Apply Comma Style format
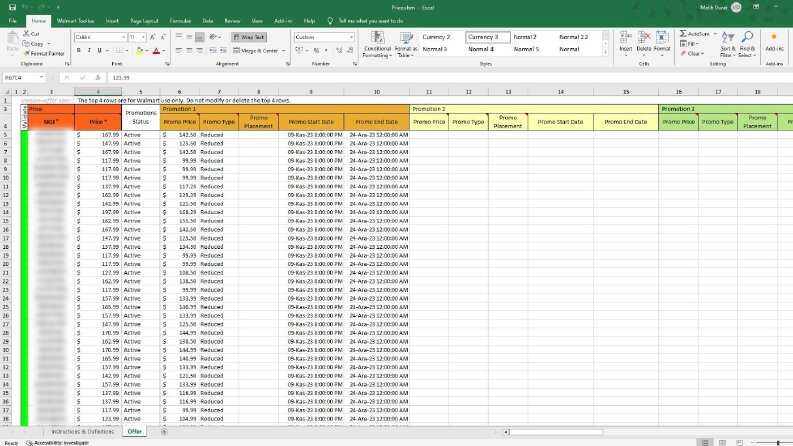The image size is (793, 446). click(326, 51)
